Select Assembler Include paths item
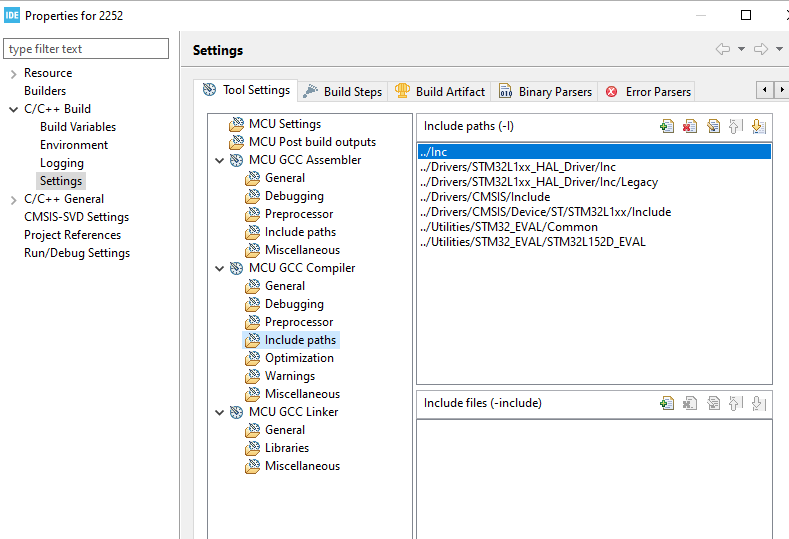The image size is (789, 539). click(300, 232)
